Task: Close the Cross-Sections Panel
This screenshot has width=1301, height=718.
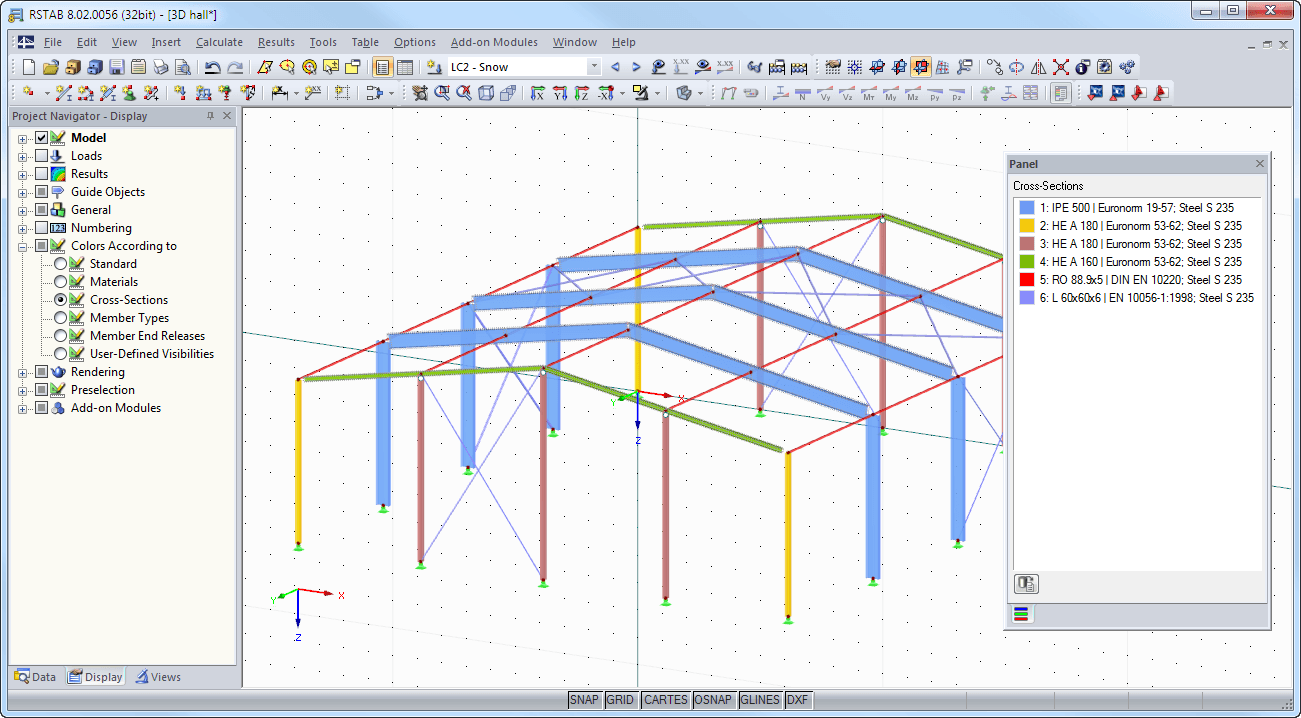Action: [1260, 164]
